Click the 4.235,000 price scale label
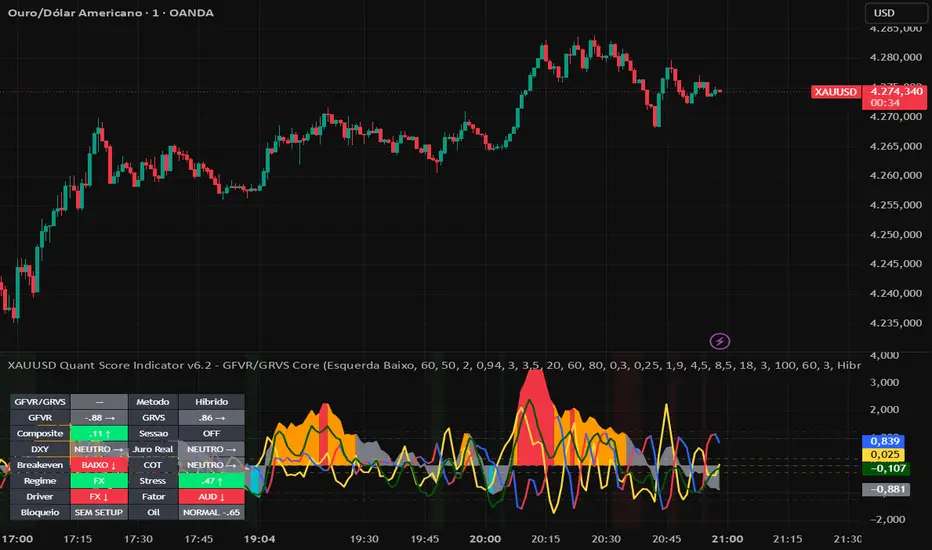Image resolution: width=932 pixels, height=550 pixels. coord(895,323)
